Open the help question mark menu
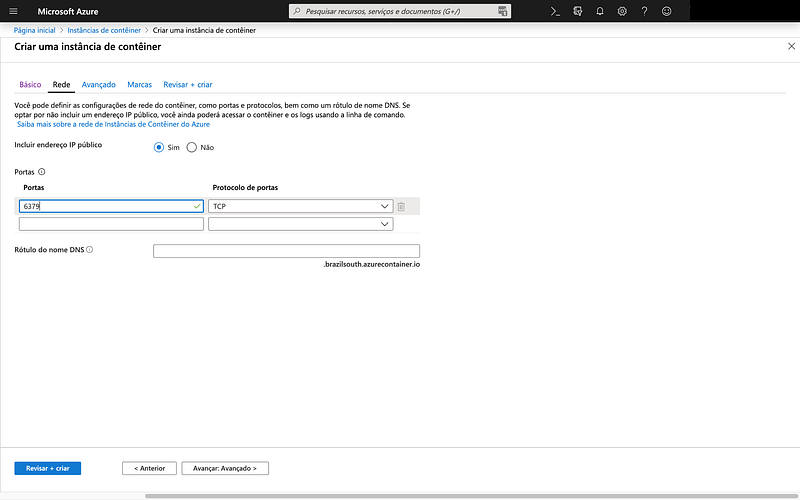Screen dimensions: 800x500 [x=644, y=11]
